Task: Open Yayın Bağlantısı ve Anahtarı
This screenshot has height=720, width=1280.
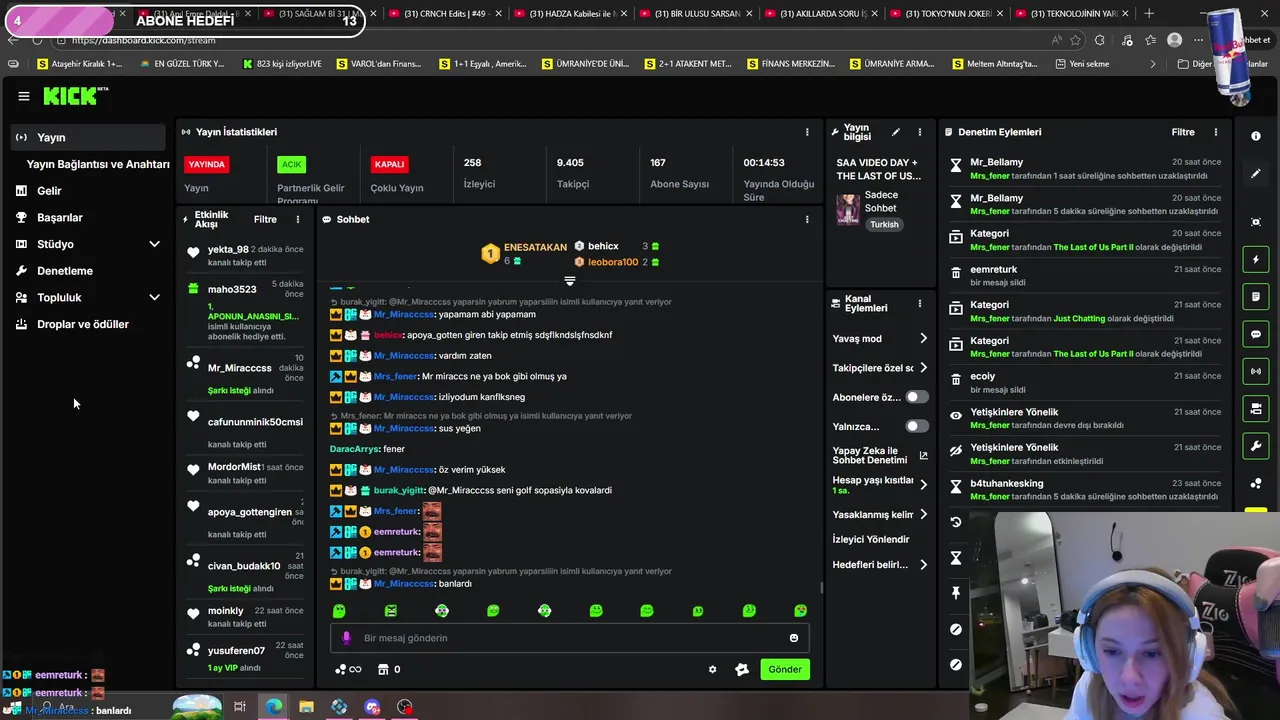Action: pyautogui.click(x=98, y=164)
